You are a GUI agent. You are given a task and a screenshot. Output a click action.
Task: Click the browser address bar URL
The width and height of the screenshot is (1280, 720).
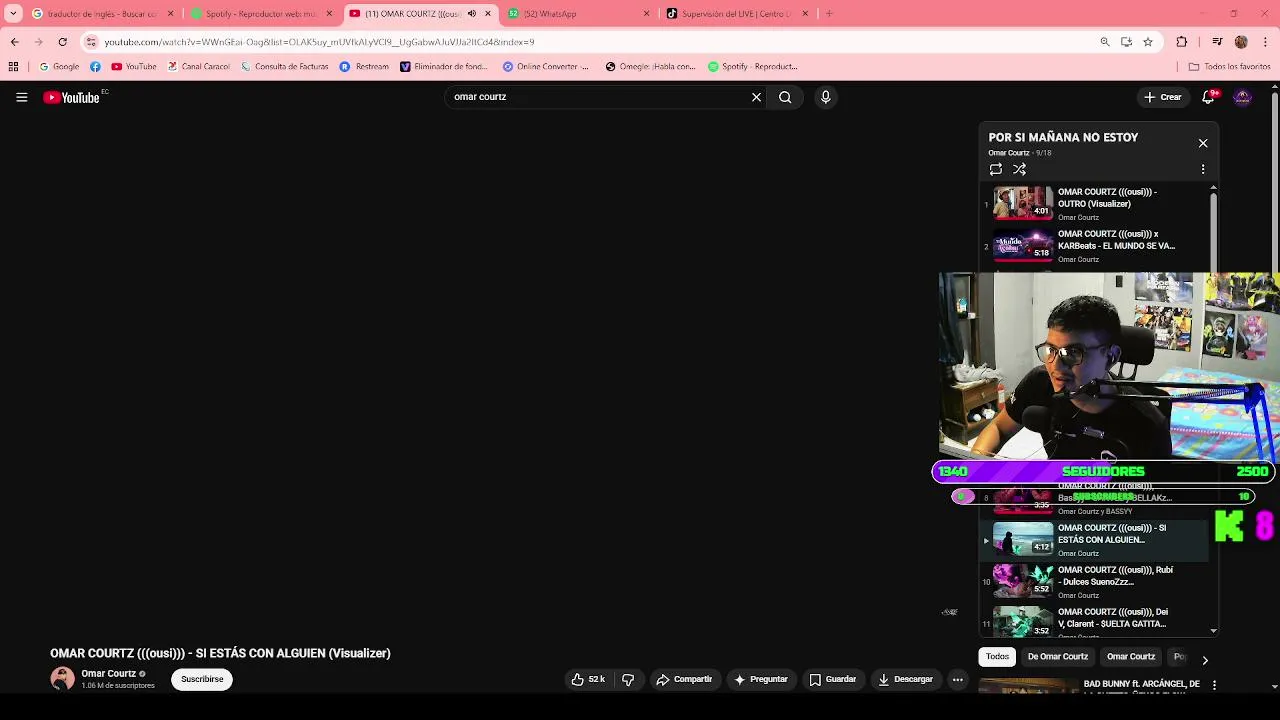[319, 42]
